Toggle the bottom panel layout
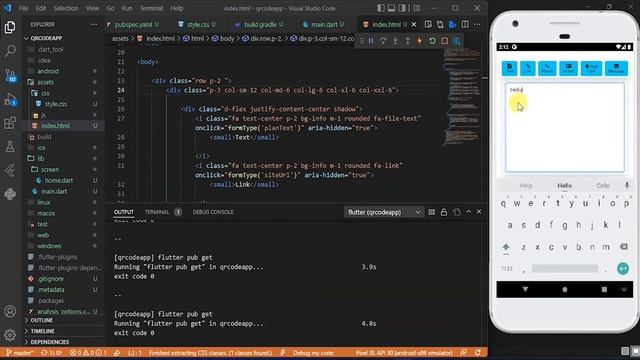 391,8
